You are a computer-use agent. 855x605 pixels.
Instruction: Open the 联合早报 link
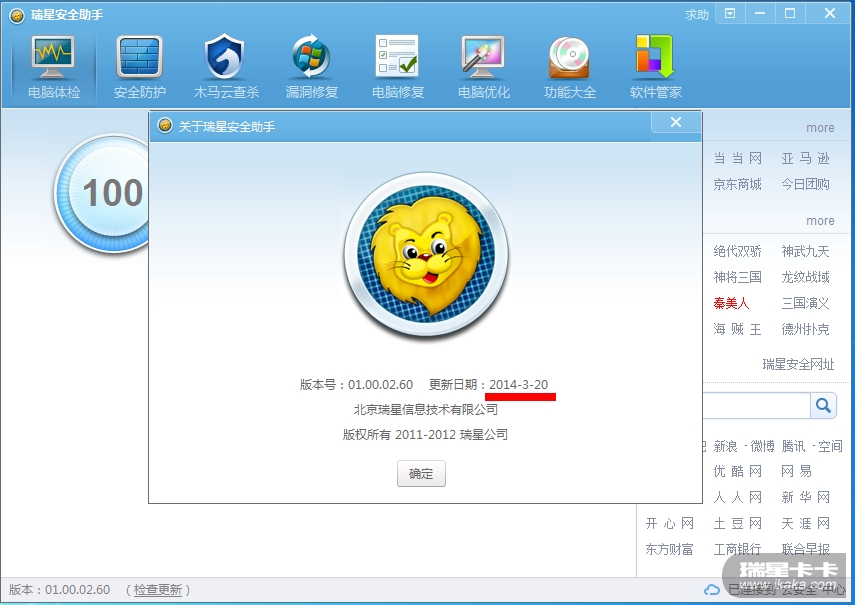pyautogui.click(x=805, y=549)
